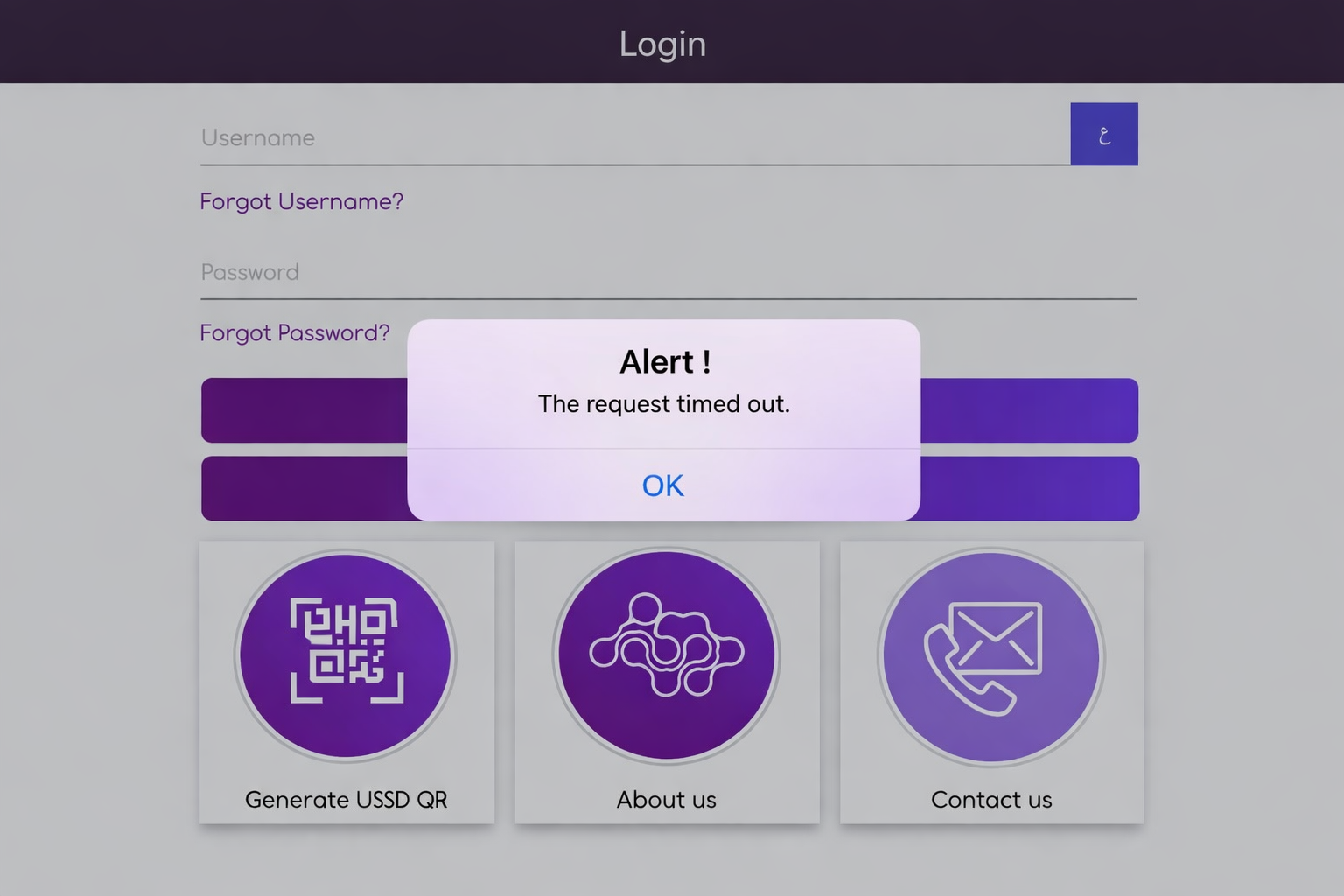Tap the Generate USSD QR code icon

346,653
